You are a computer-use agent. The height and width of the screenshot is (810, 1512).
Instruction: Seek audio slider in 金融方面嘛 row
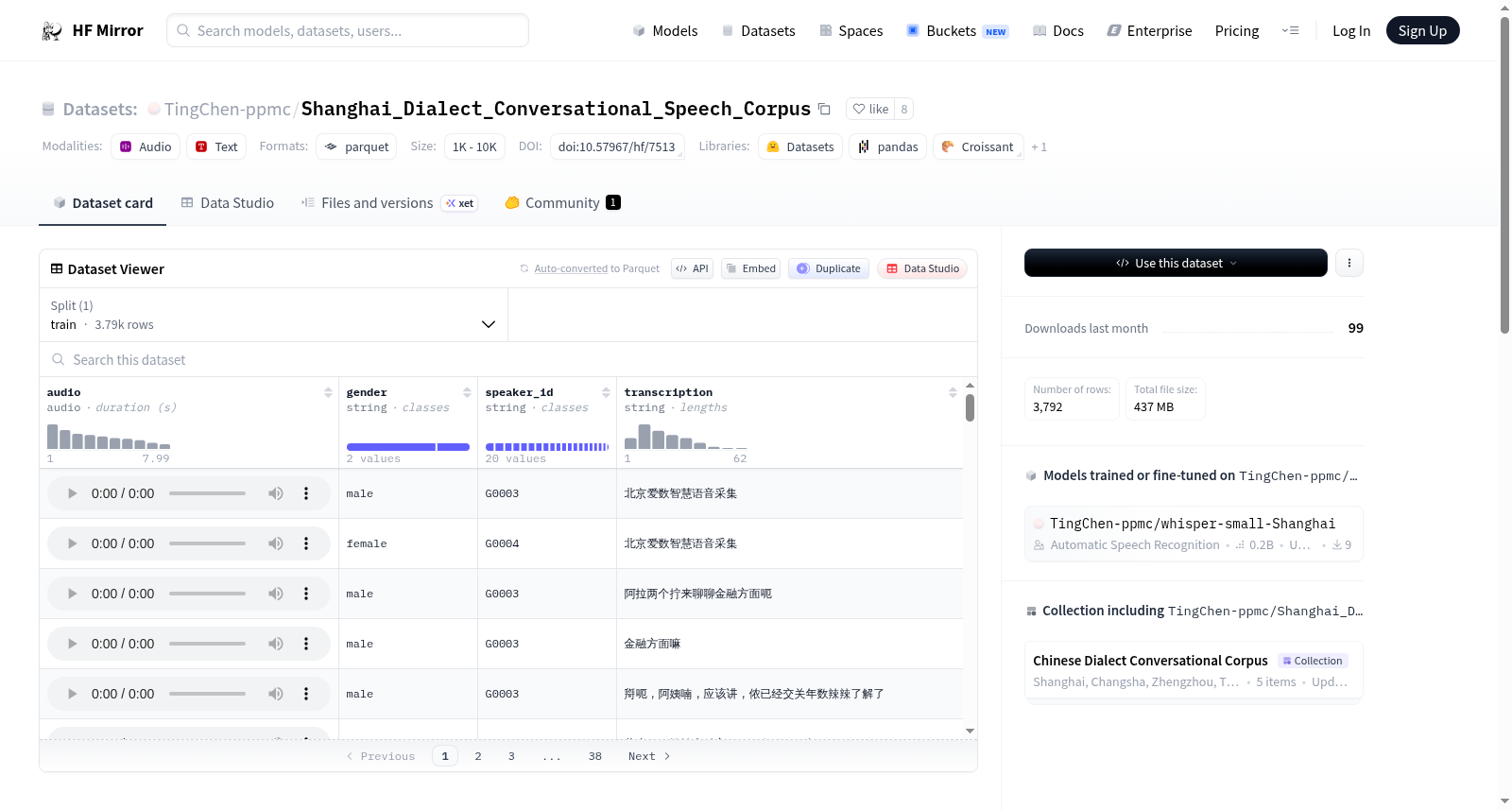pos(207,644)
